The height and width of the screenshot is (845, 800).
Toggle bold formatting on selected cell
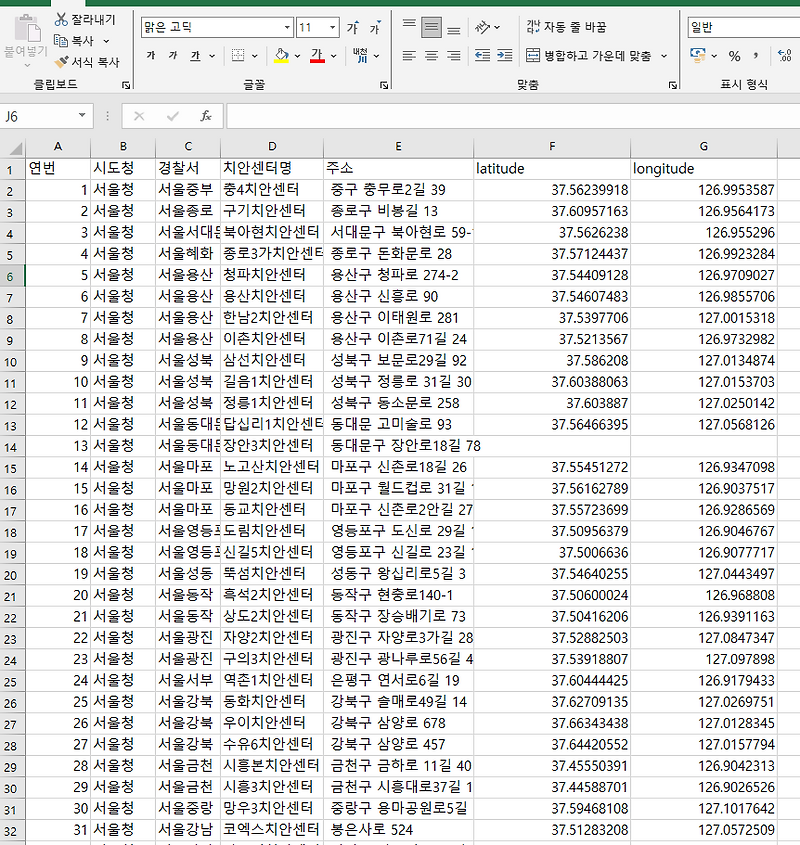click(150, 53)
